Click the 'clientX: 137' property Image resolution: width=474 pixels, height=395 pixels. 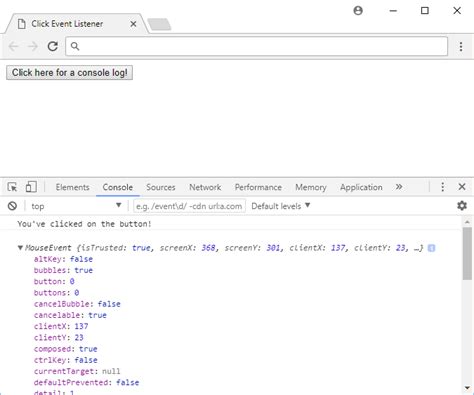(61, 326)
